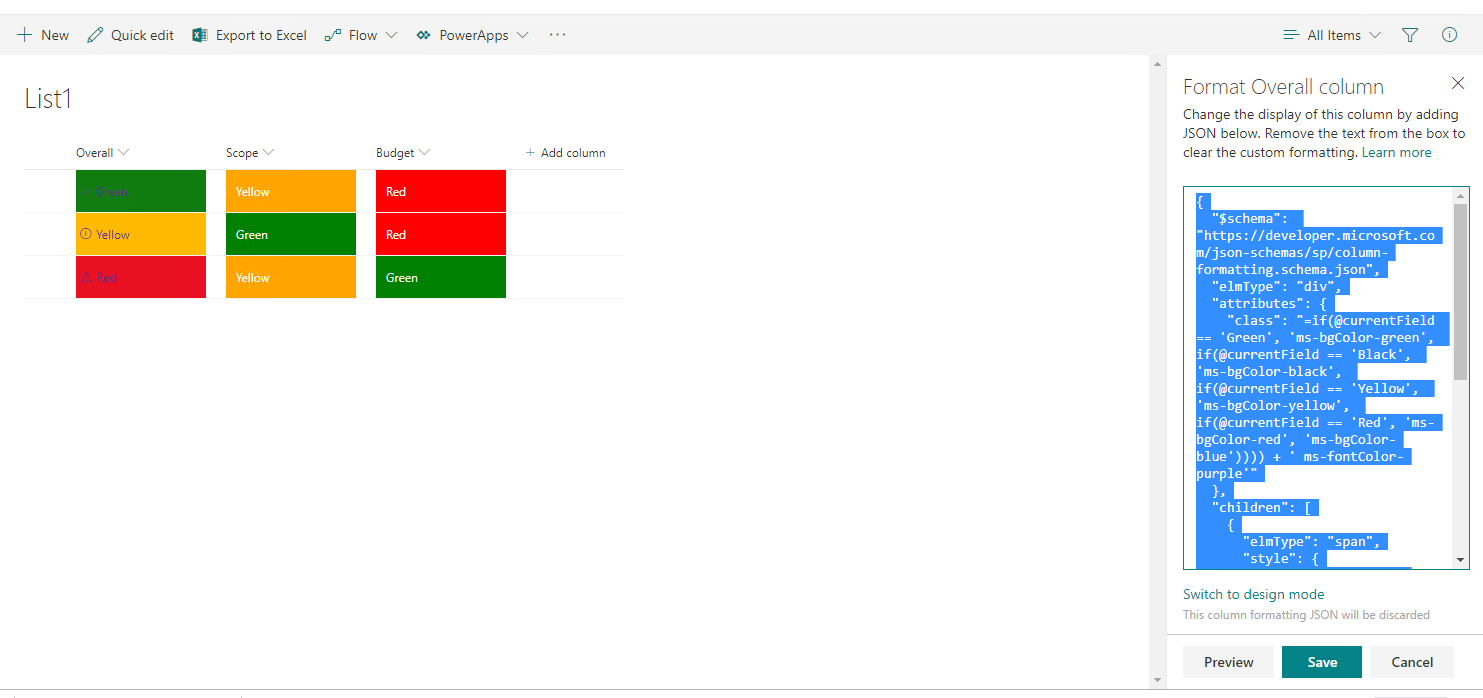Click the Format Overall column heading
The image size is (1483, 698).
click(x=1283, y=87)
